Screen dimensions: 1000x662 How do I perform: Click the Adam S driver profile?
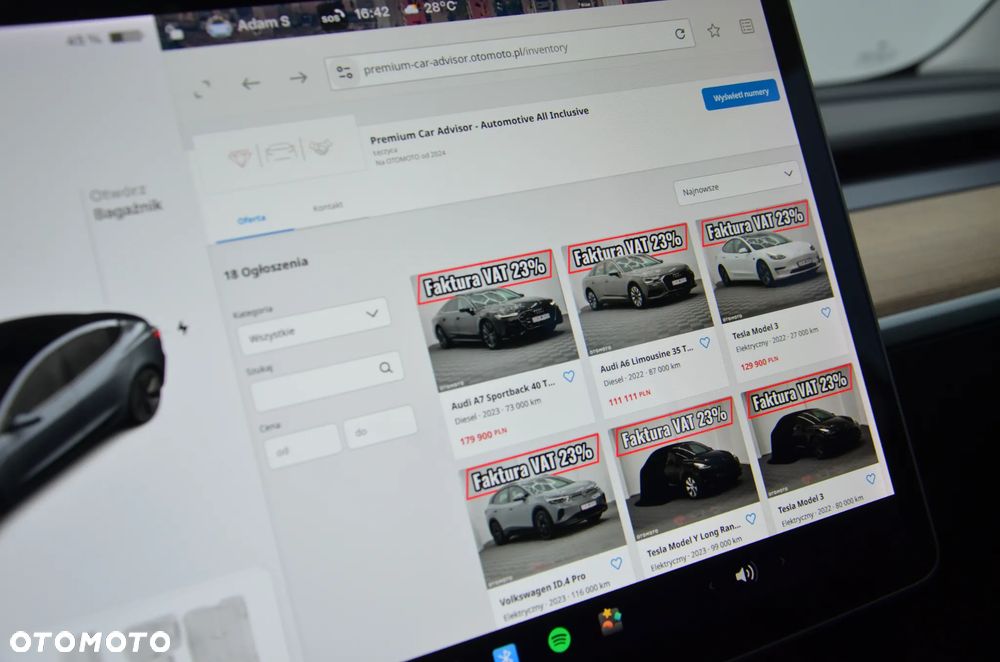[249, 26]
